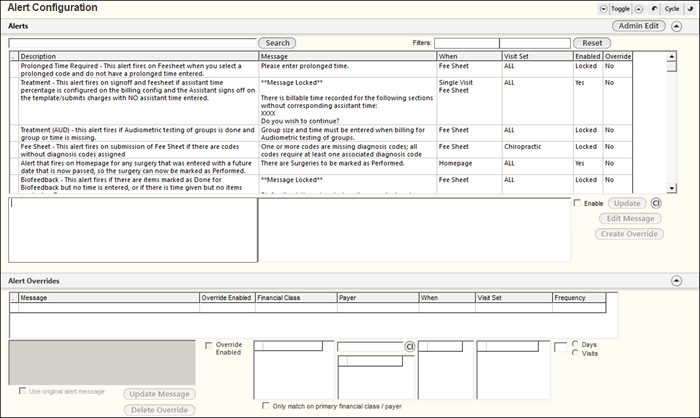Image resolution: width=700 pixels, height=418 pixels.
Task: Select the Visits frequency radio button
Action: tap(575, 353)
